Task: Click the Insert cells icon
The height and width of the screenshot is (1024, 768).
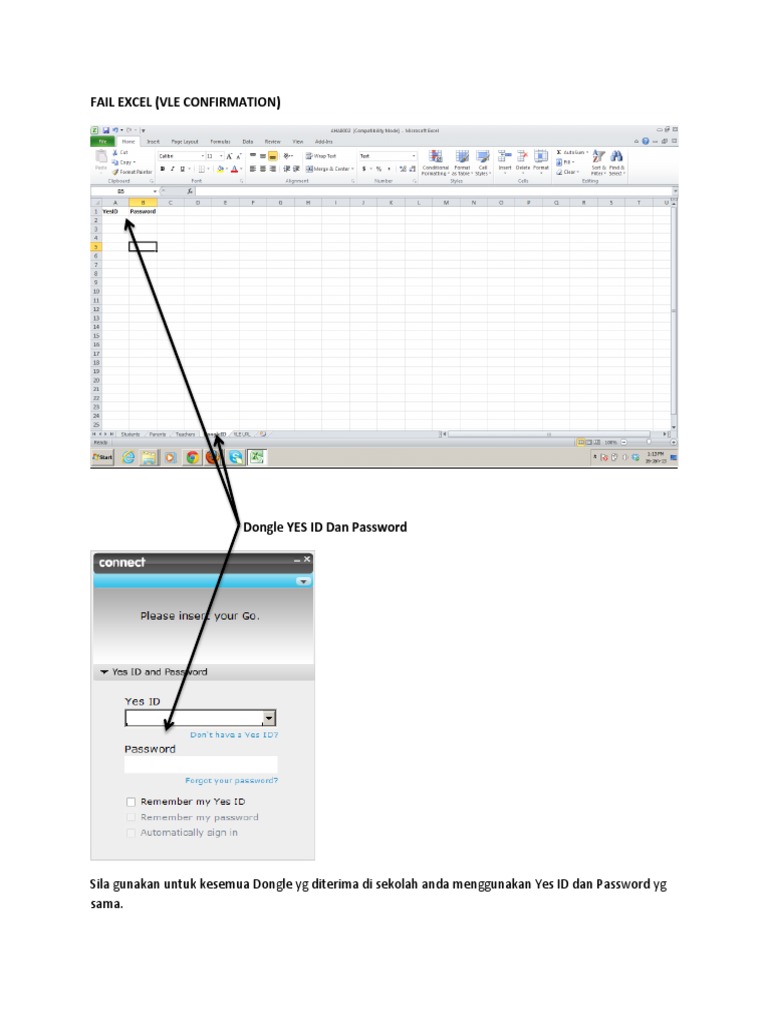Action: (505, 157)
